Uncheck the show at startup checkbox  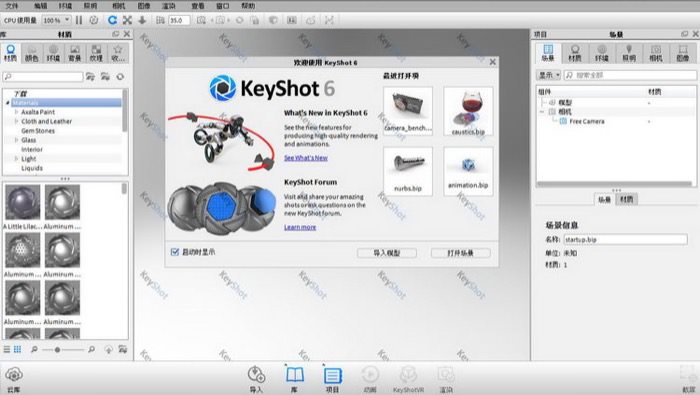[175, 252]
